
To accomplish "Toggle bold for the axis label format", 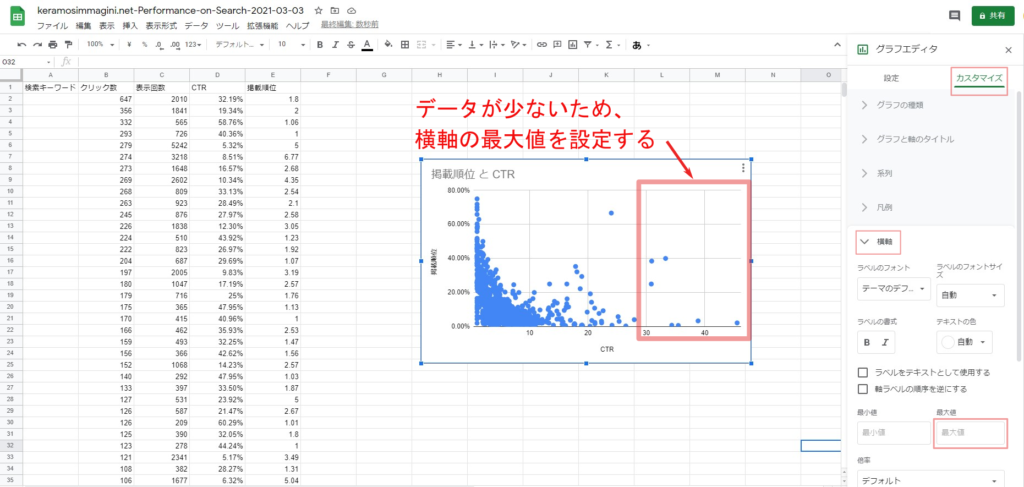I will pos(867,342).
